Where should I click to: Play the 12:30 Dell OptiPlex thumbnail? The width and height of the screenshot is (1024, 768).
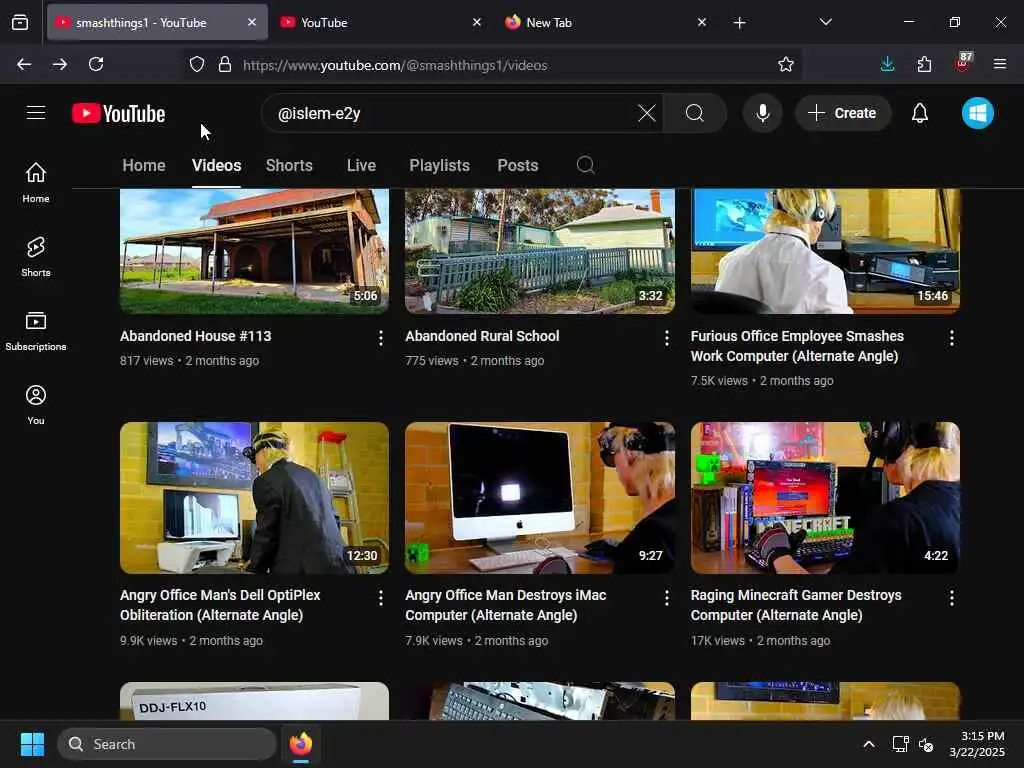click(x=254, y=498)
